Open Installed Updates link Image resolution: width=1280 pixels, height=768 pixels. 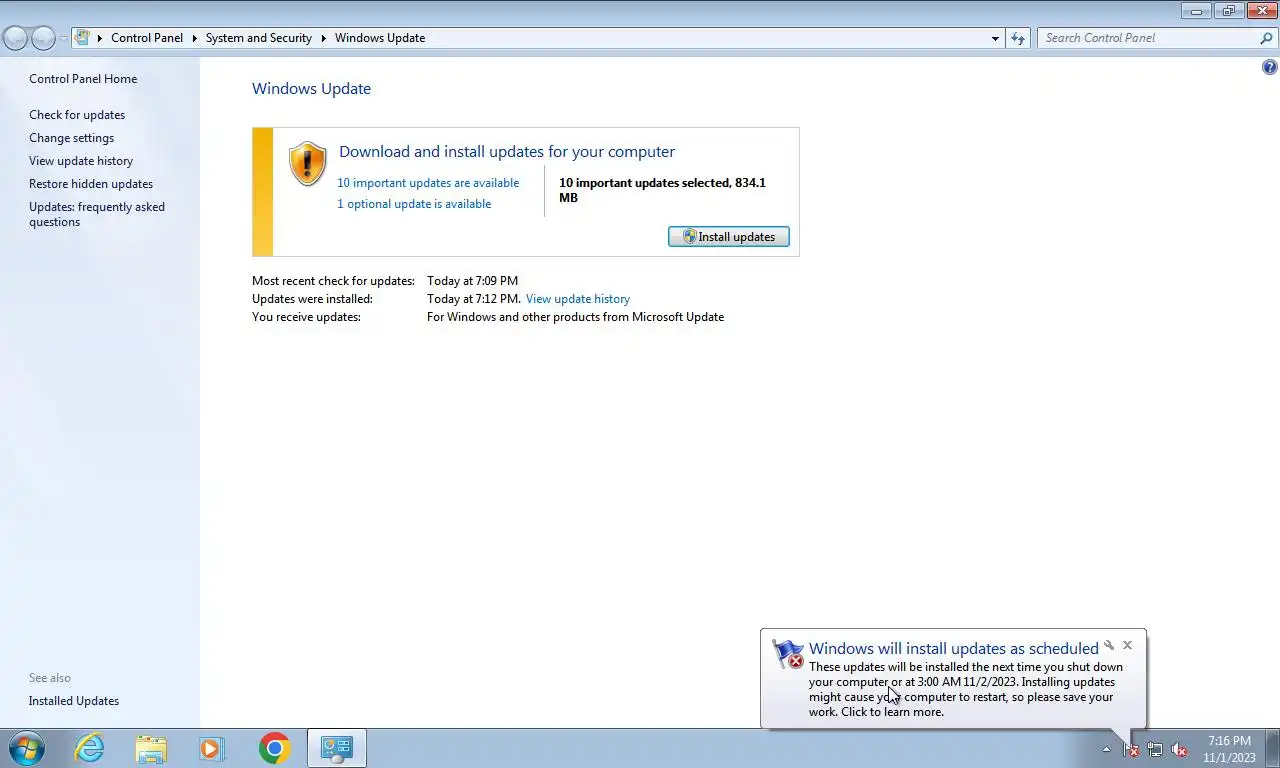[x=74, y=701]
